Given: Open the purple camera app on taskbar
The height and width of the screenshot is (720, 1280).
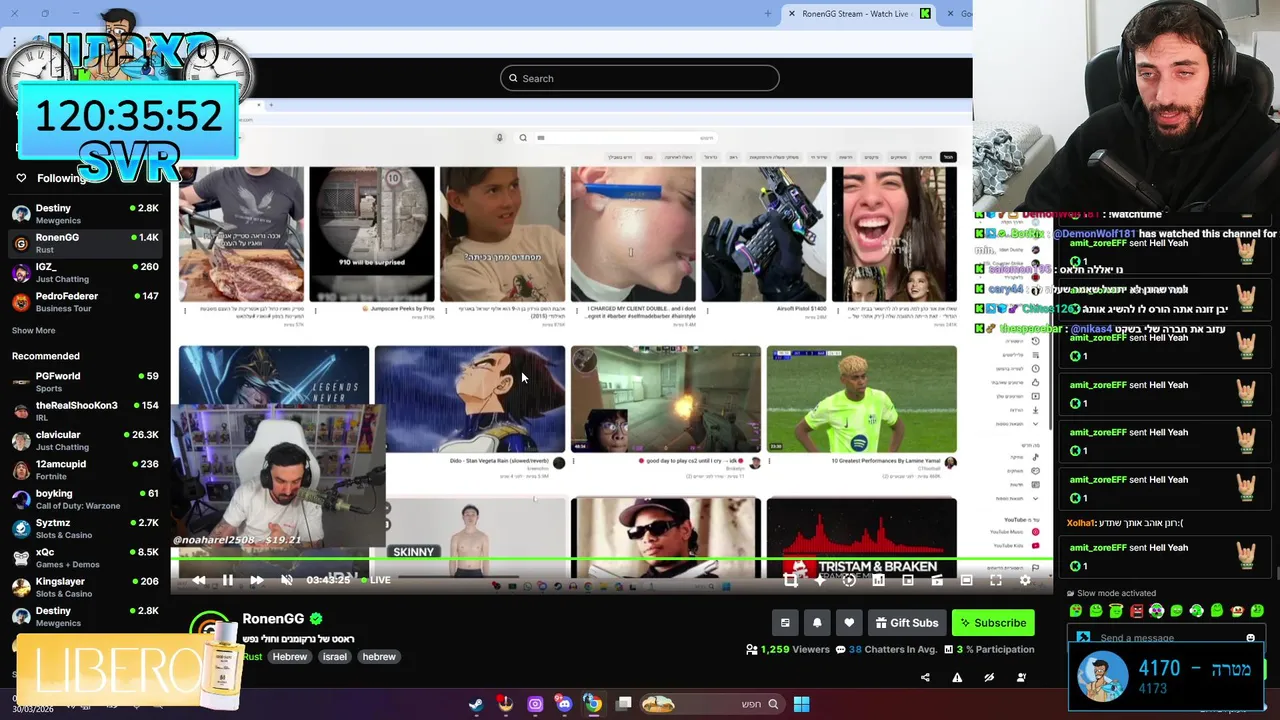Looking at the screenshot, I should pos(535,704).
